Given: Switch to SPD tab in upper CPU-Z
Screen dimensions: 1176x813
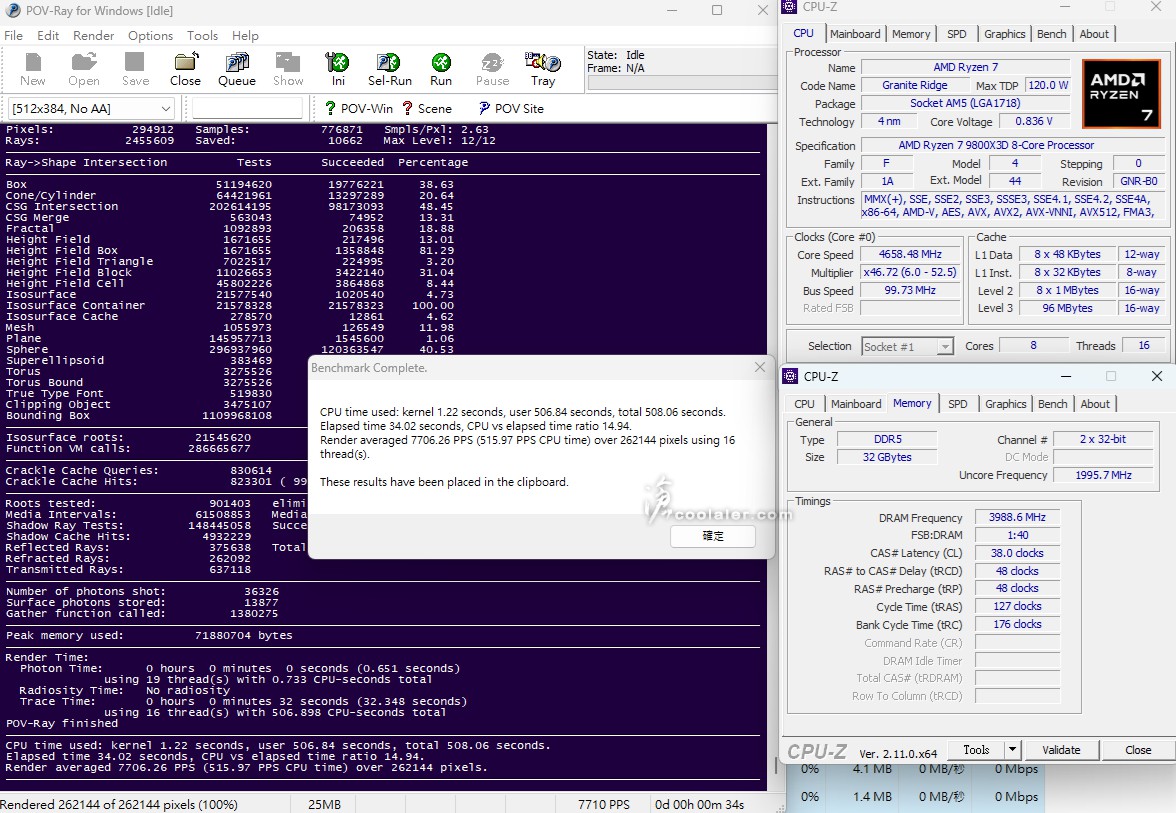Looking at the screenshot, I should (x=957, y=34).
